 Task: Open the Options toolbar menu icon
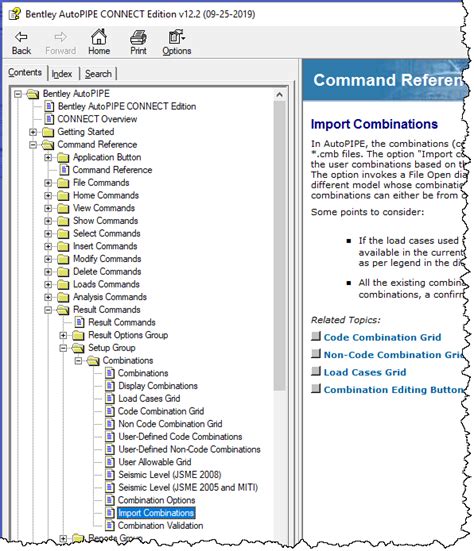[x=176, y=37]
